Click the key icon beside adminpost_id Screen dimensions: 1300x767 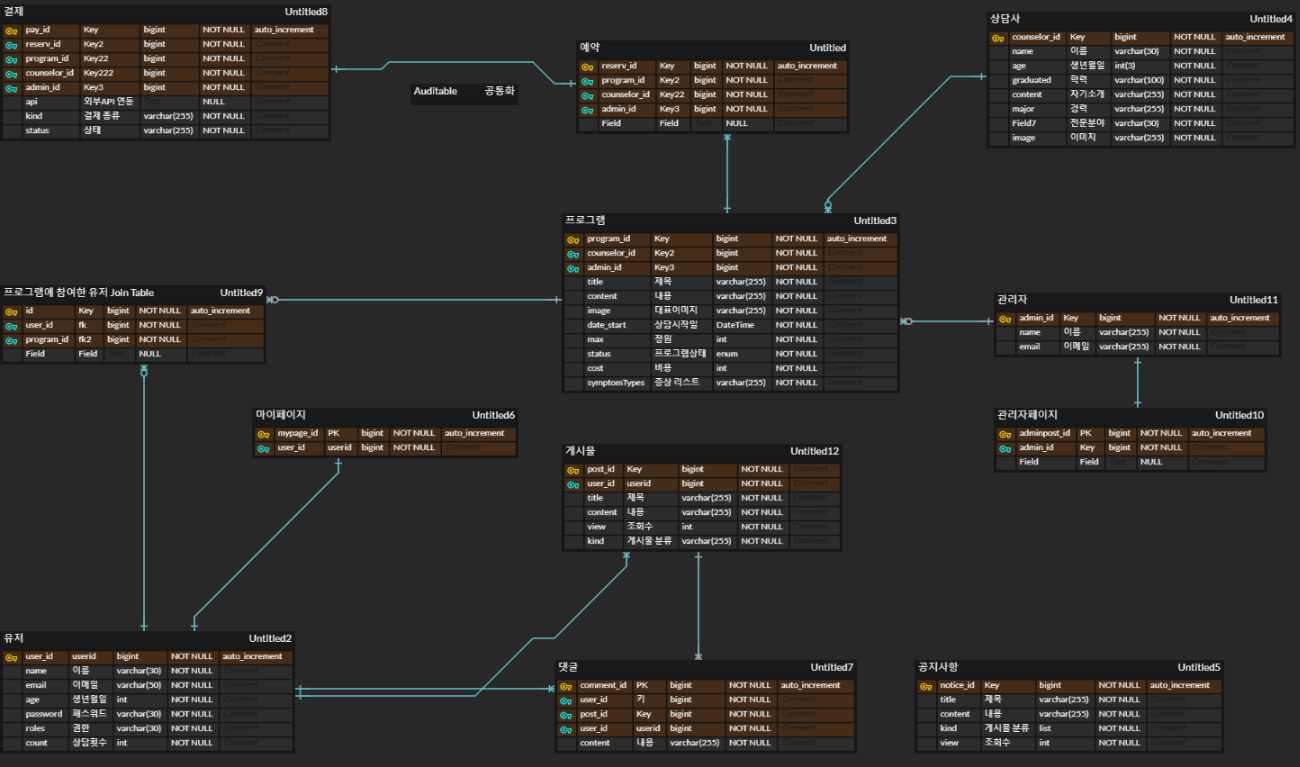pyautogui.click(x=1005, y=434)
